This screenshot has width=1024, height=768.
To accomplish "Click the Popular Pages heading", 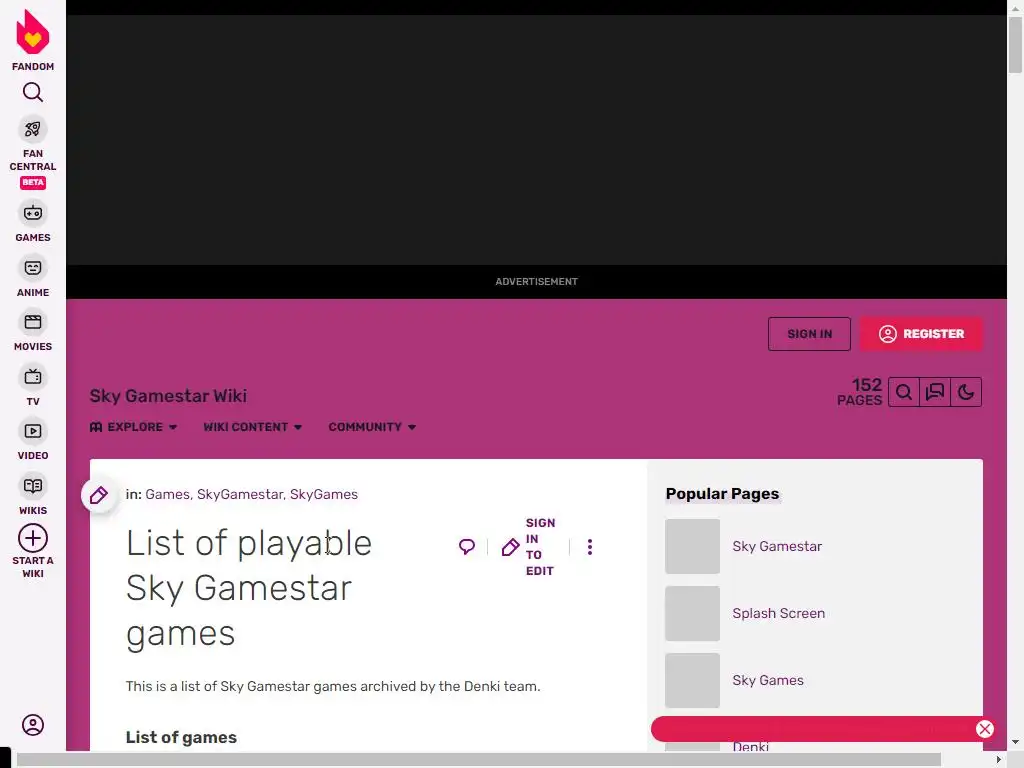I will 722,494.
